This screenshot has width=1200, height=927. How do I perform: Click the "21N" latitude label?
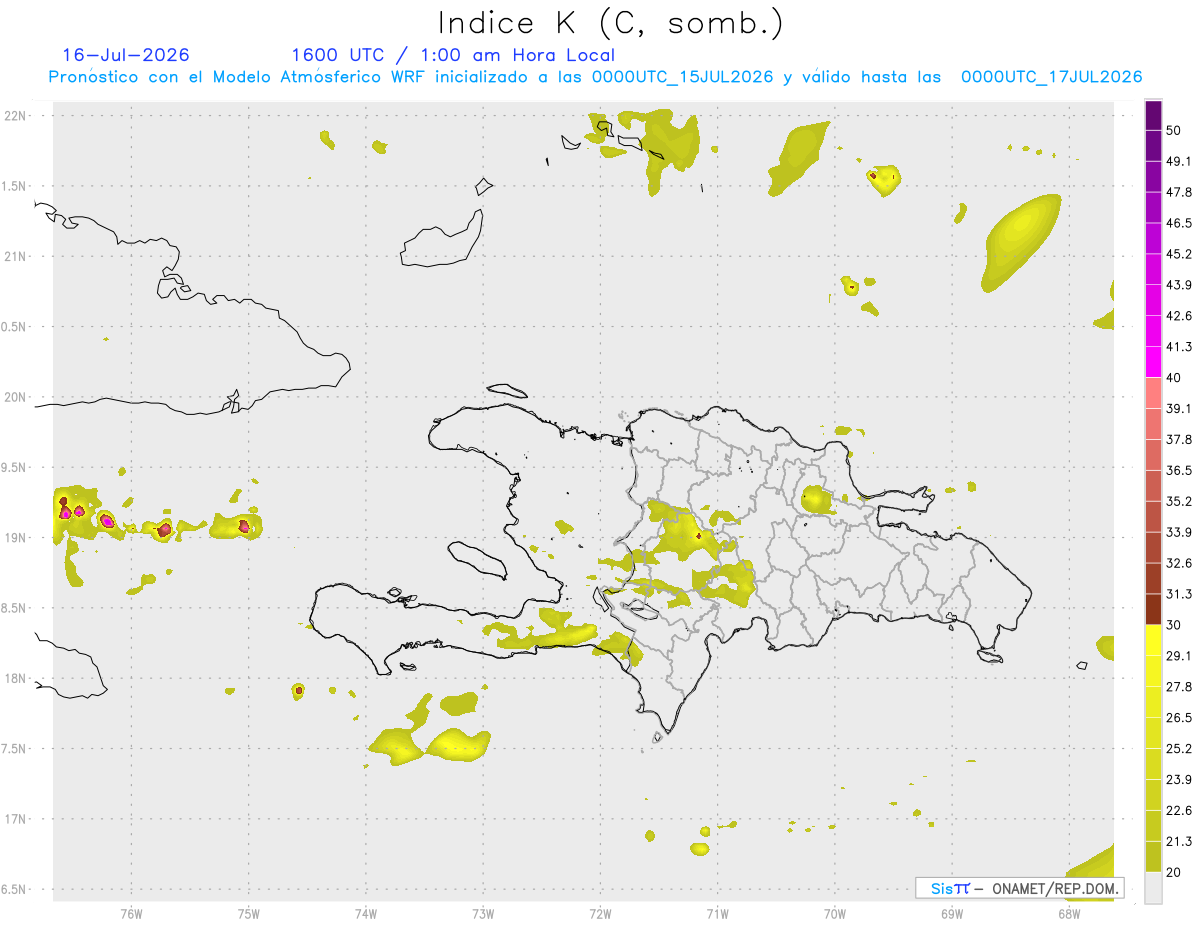tap(17, 256)
